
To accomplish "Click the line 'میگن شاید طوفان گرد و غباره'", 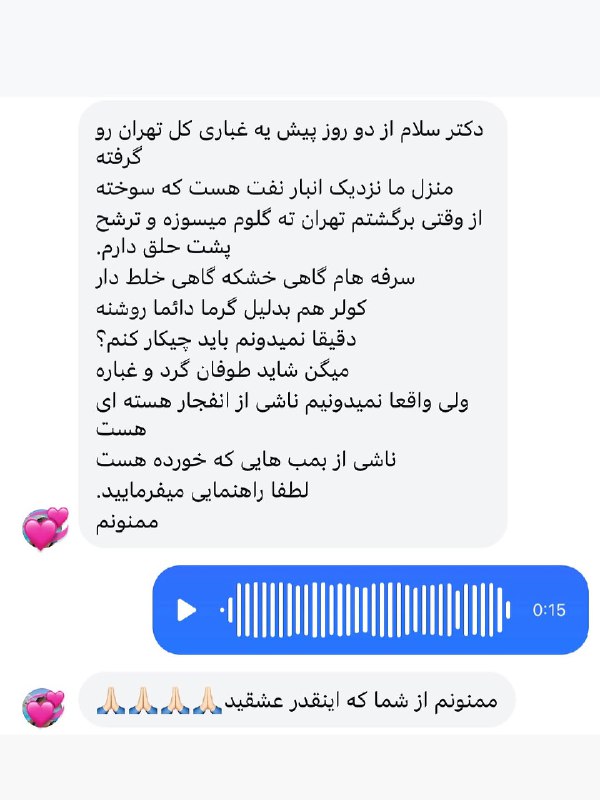I will click(222, 371).
